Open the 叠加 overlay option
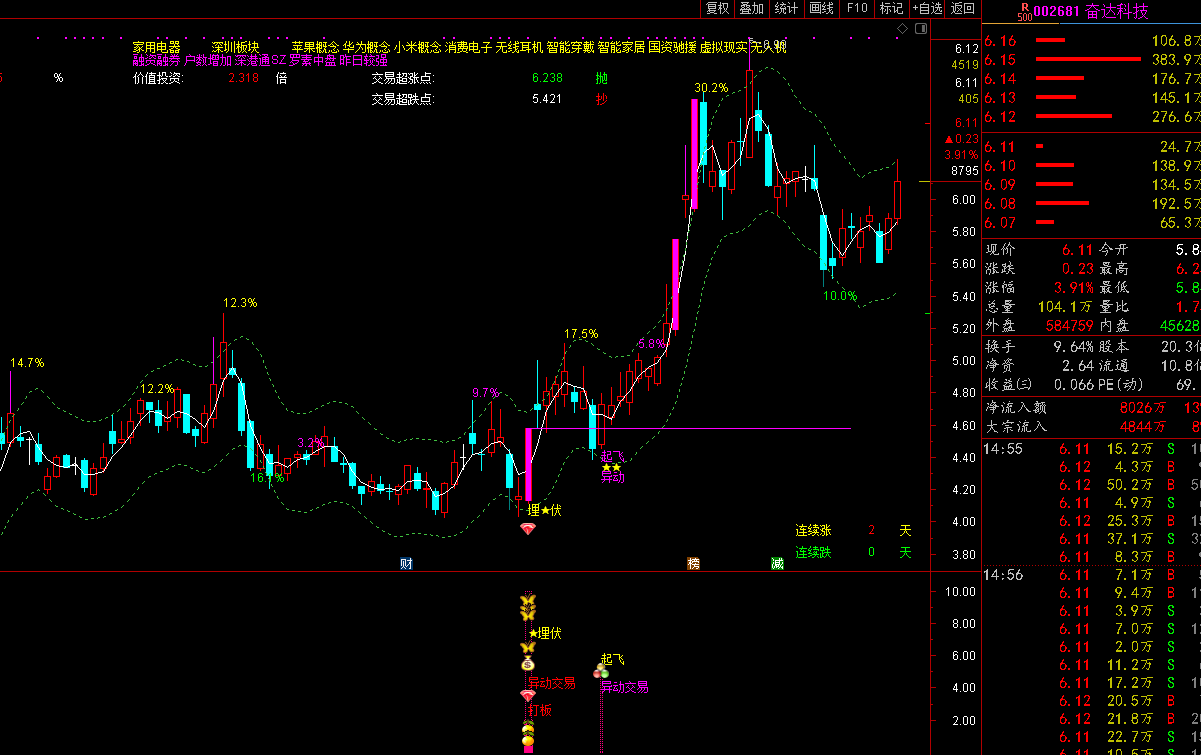The height and width of the screenshot is (755, 1201). coord(751,8)
